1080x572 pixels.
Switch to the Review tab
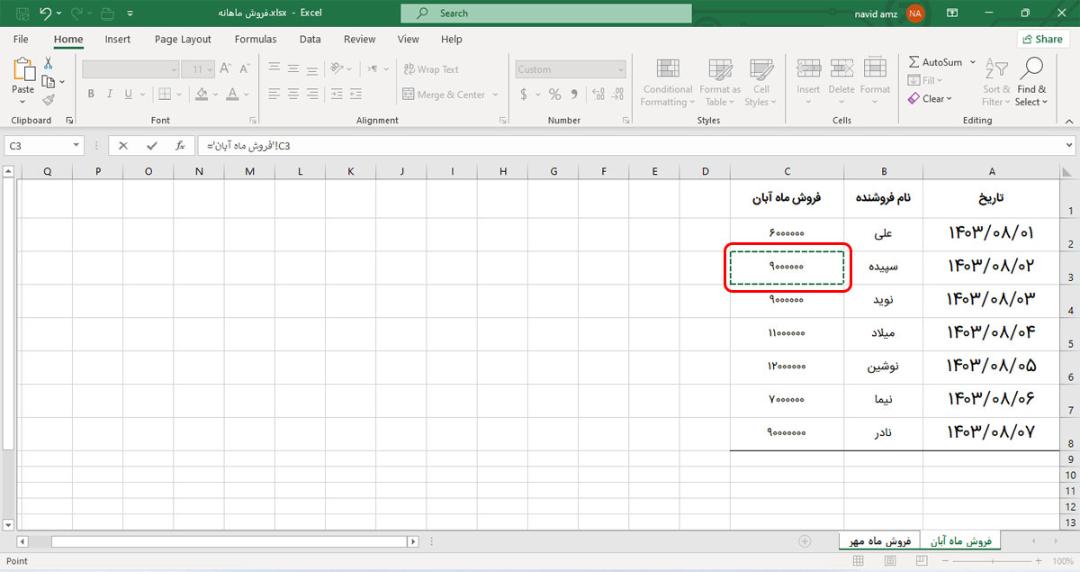(360, 39)
